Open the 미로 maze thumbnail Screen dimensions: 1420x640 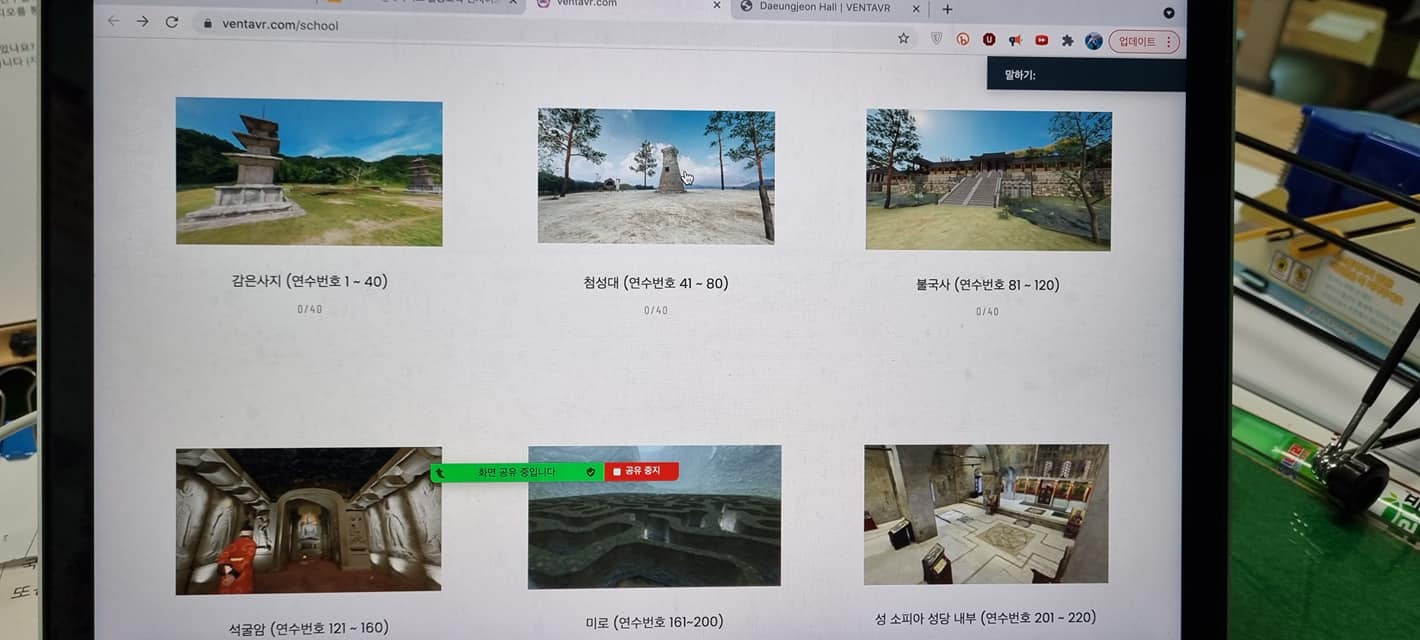[654, 517]
